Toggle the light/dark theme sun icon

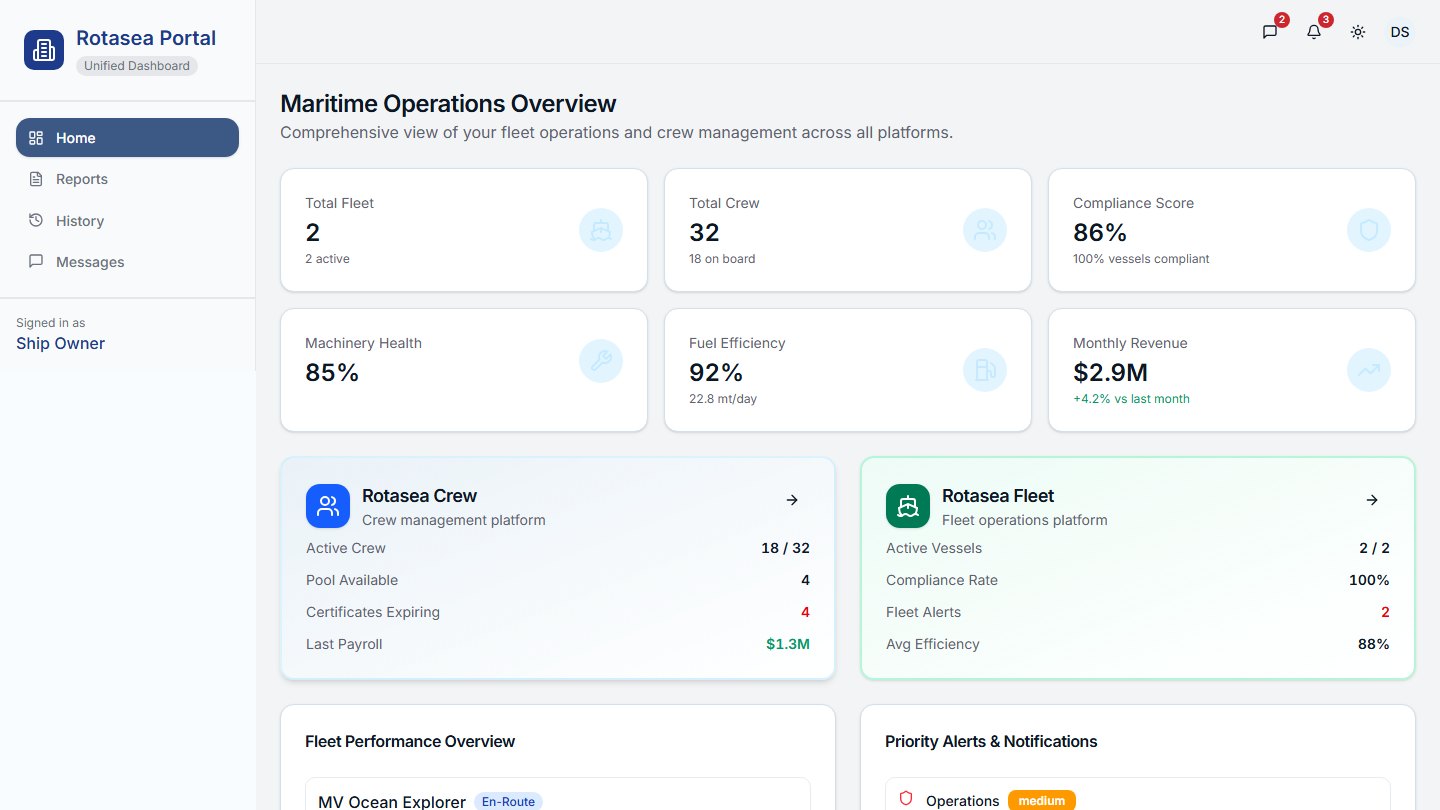1357,32
